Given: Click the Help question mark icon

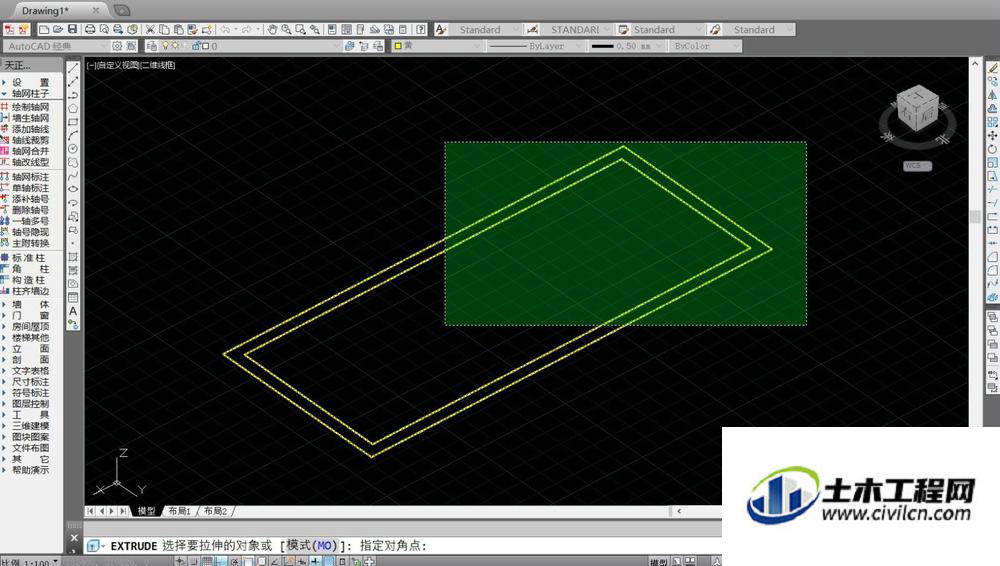Looking at the screenshot, I should point(421,29).
